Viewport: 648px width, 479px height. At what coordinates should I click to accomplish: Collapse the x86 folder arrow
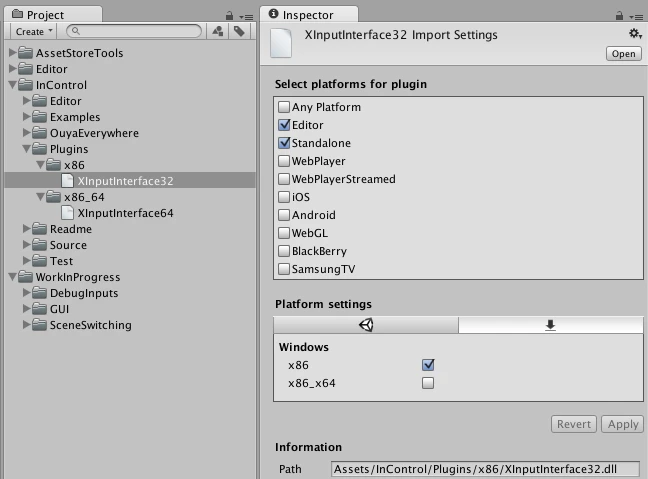pyautogui.click(x=40, y=165)
